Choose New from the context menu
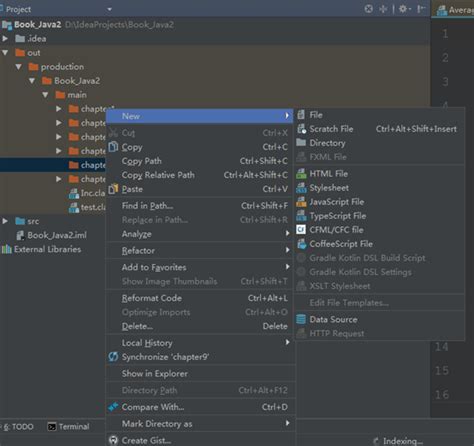 (200, 116)
